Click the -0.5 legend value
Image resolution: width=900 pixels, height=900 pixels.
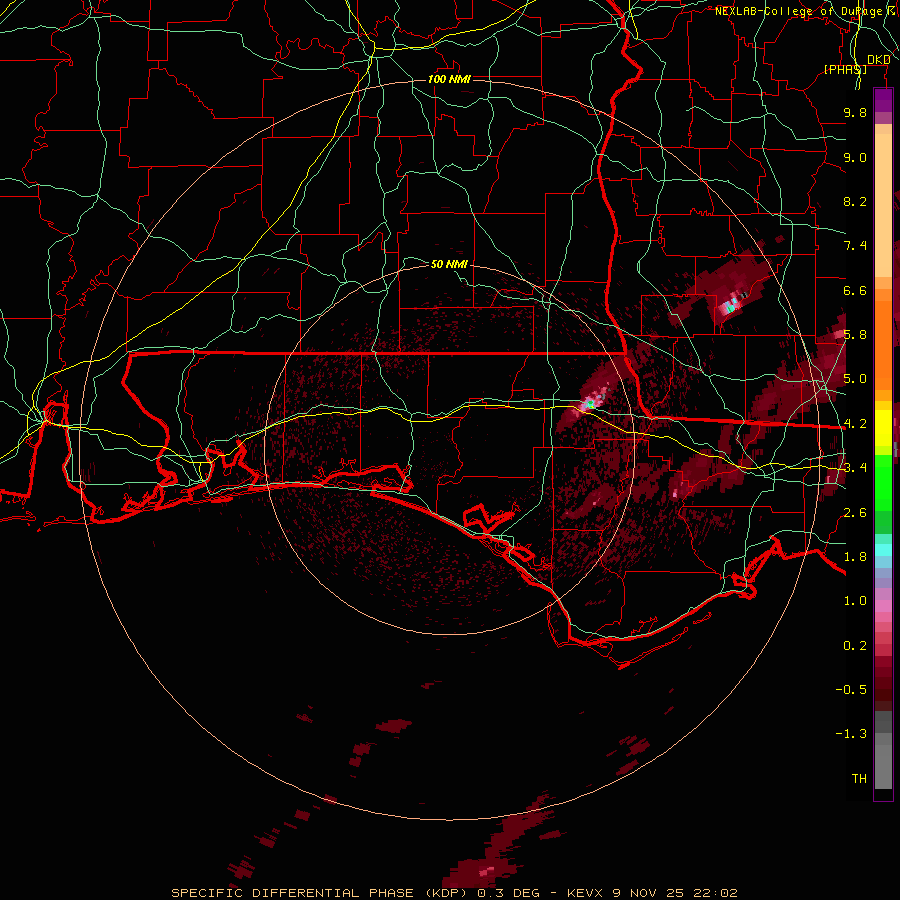(851, 690)
